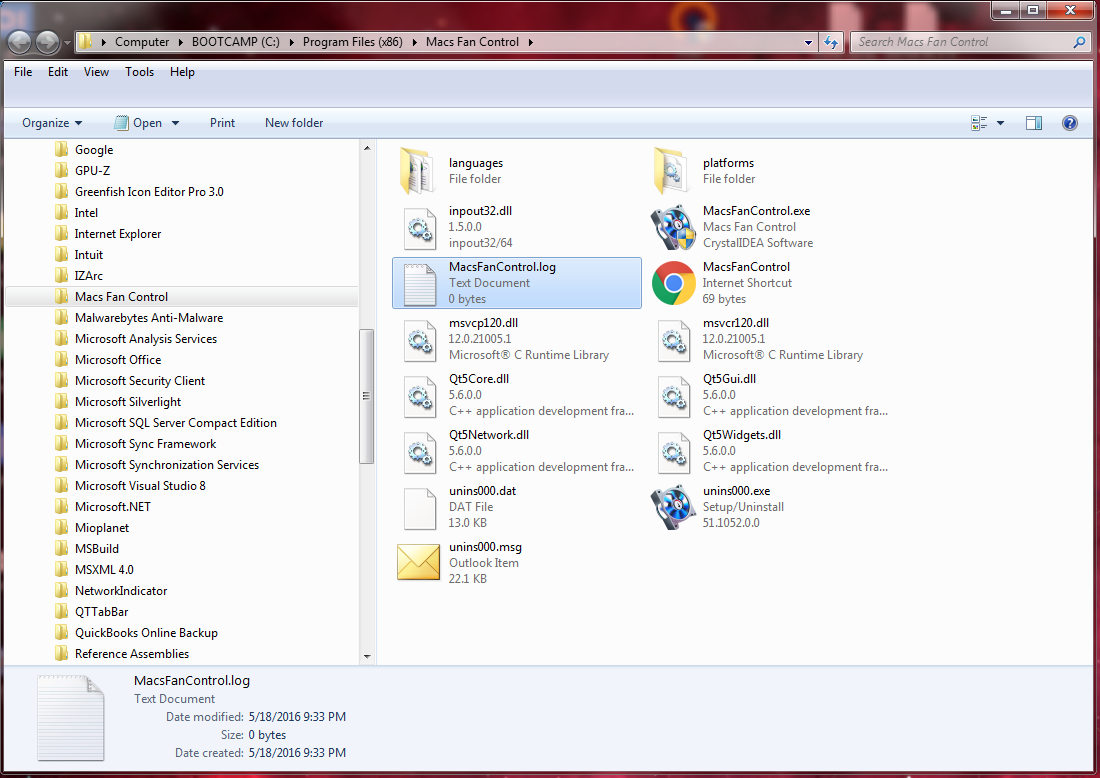
Task: Click the Print toolbar button
Action: pos(222,123)
